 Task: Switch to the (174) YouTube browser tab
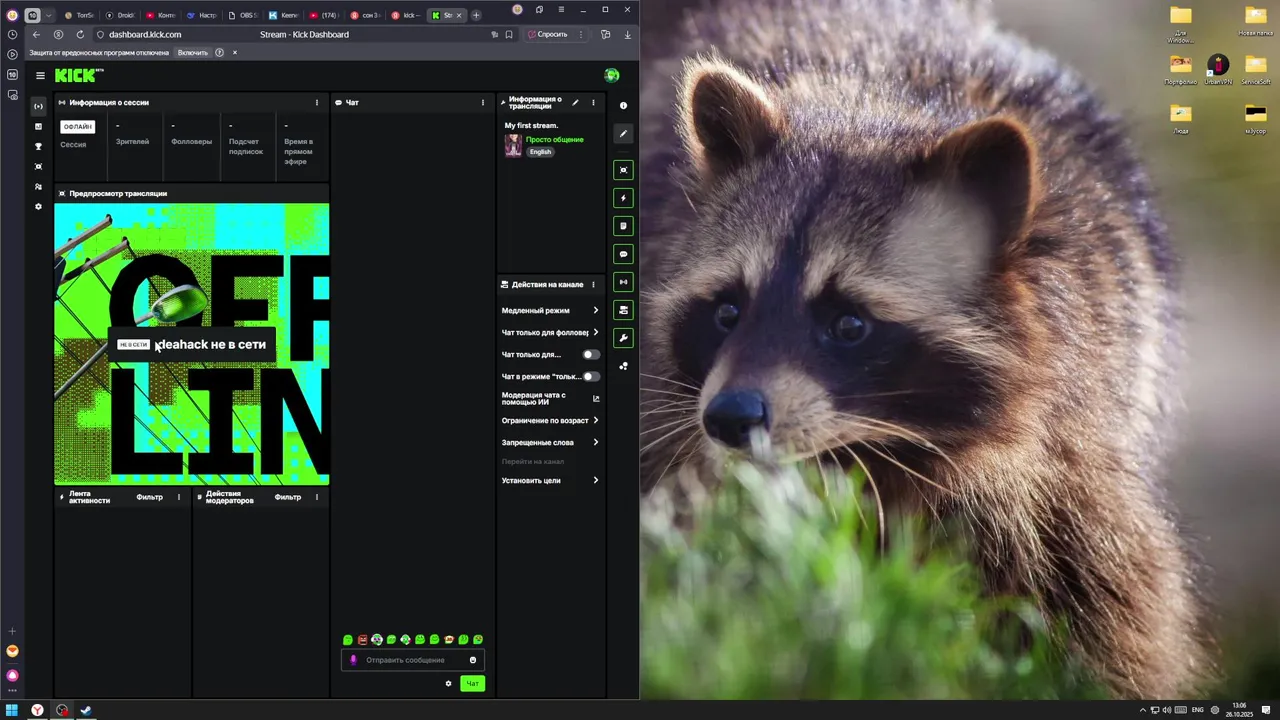[325, 15]
